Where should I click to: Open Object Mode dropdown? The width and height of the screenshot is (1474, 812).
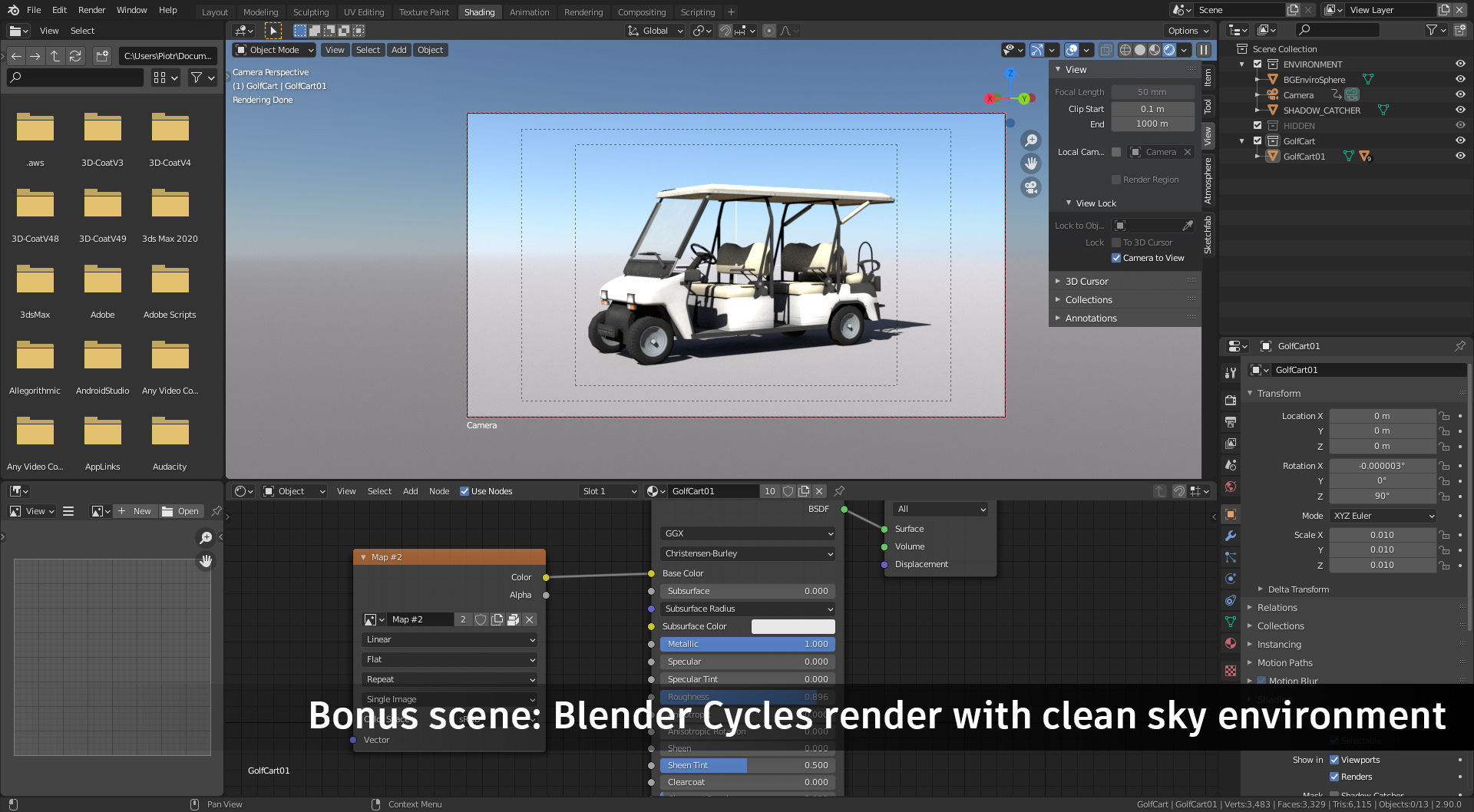click(274, 50)
